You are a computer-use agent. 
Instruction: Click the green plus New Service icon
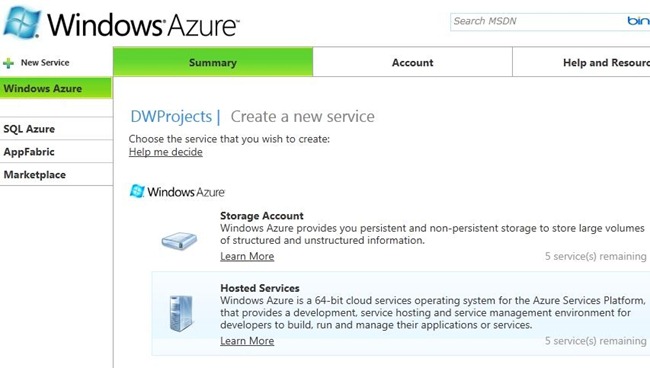click(8, 63)
